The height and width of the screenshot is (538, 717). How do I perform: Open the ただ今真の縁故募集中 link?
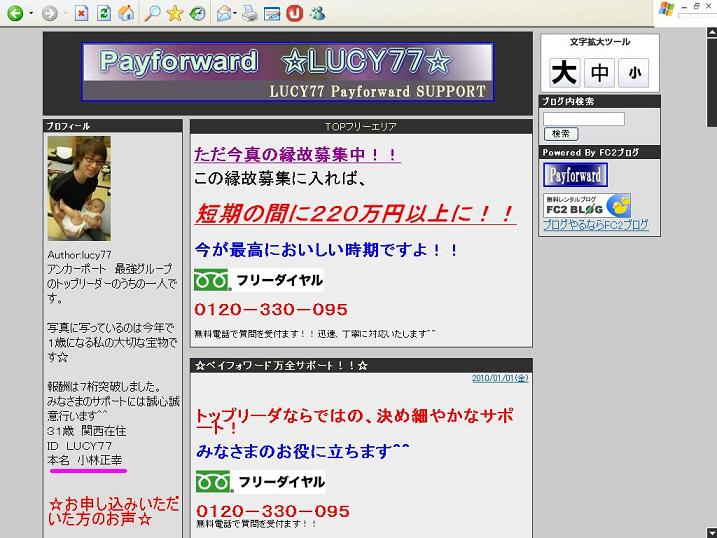[297, 154]
